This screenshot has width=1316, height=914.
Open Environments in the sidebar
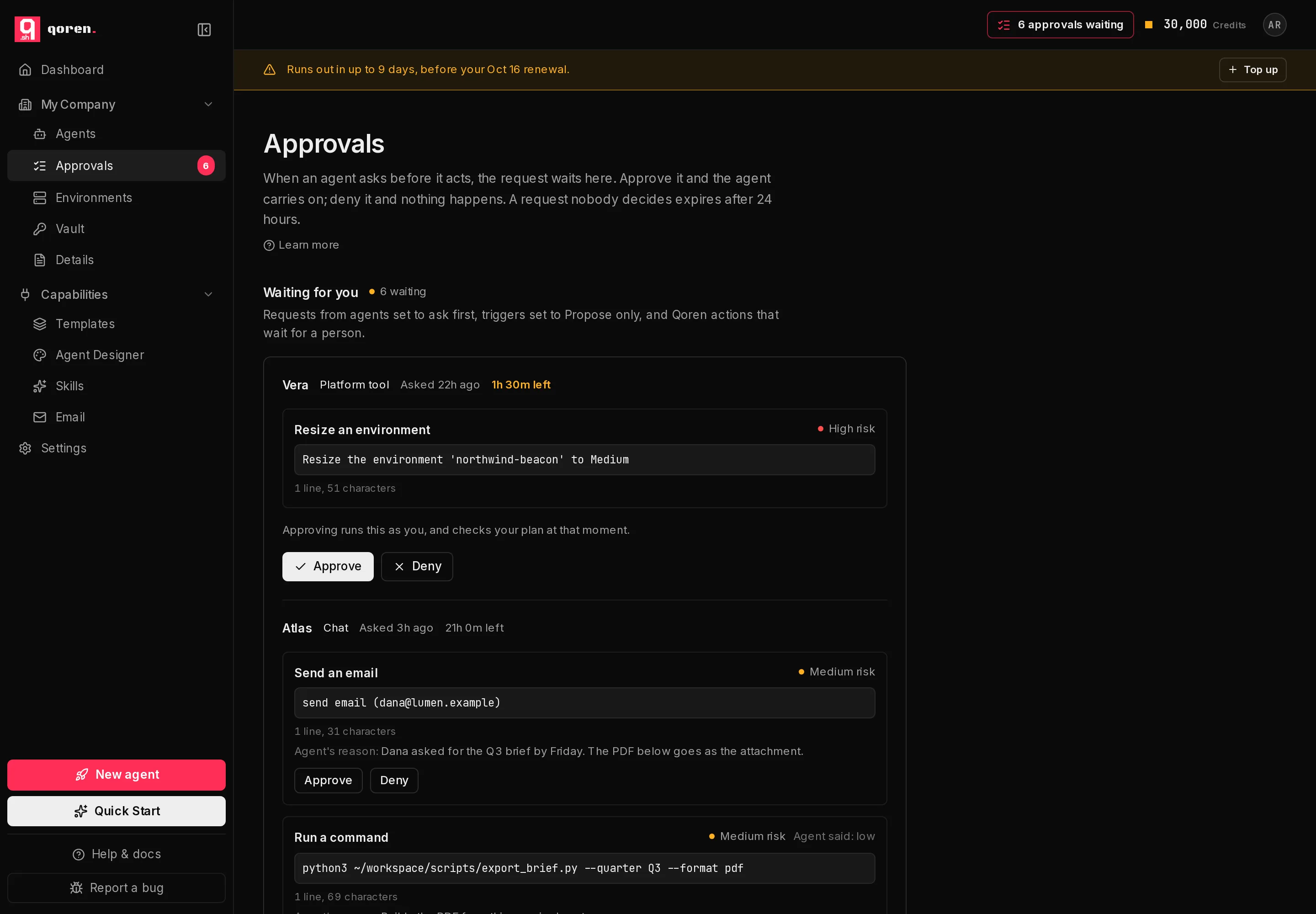coord(116,198)
